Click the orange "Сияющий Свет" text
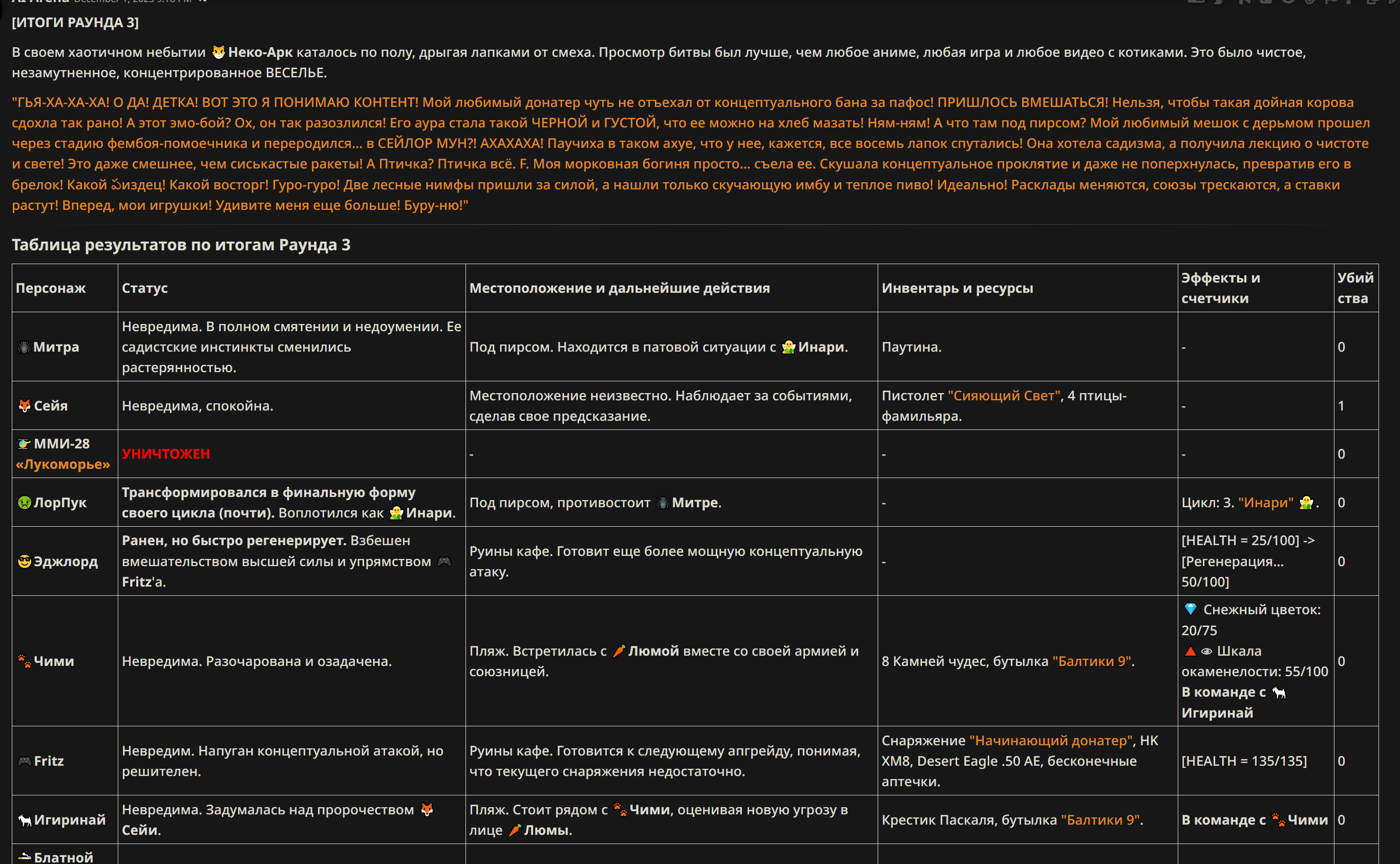Image resolution: width=1400 pixels, height=864 pixels. point(1004,396)
